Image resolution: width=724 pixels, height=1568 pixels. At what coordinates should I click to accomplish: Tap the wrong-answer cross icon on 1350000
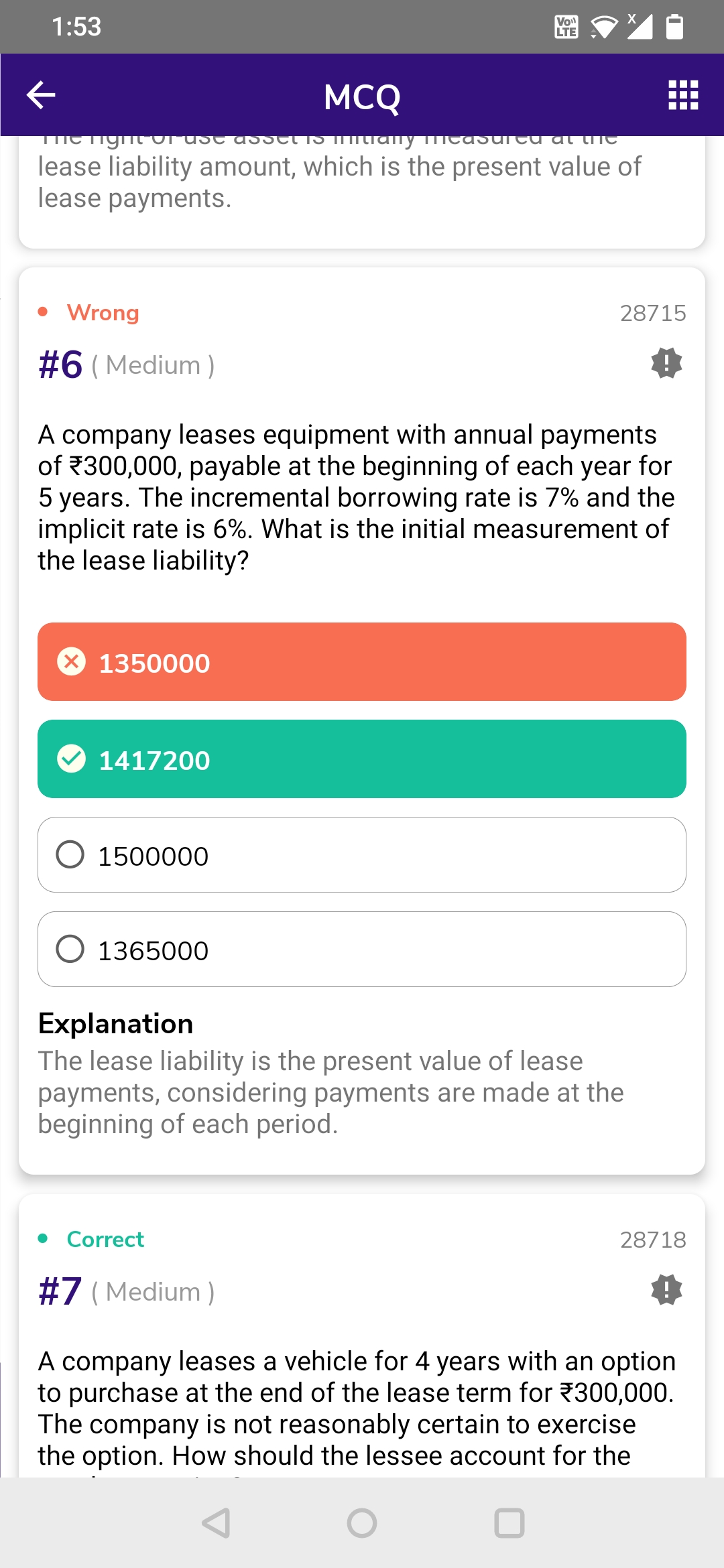pyautogui.click(x=71, y=661)
